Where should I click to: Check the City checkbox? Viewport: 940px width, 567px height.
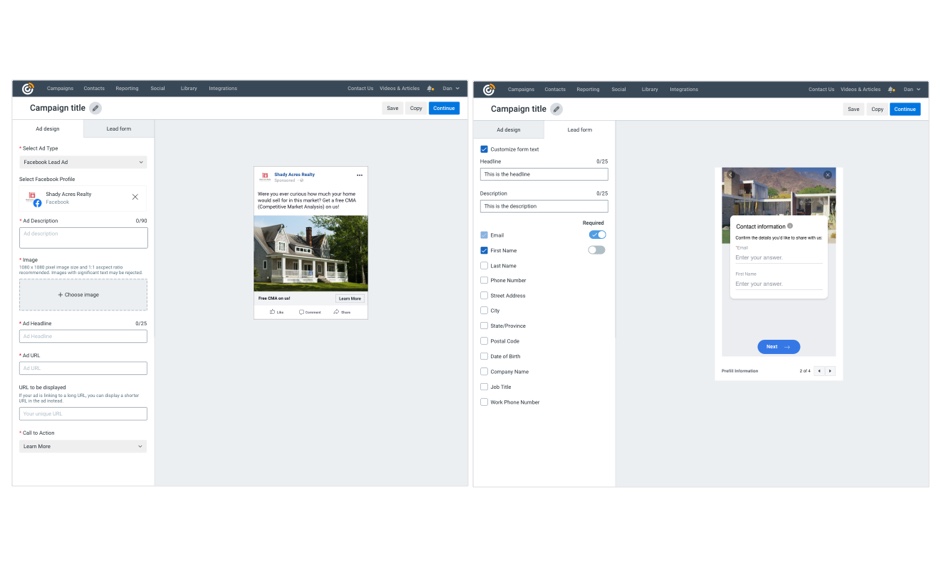484,310
